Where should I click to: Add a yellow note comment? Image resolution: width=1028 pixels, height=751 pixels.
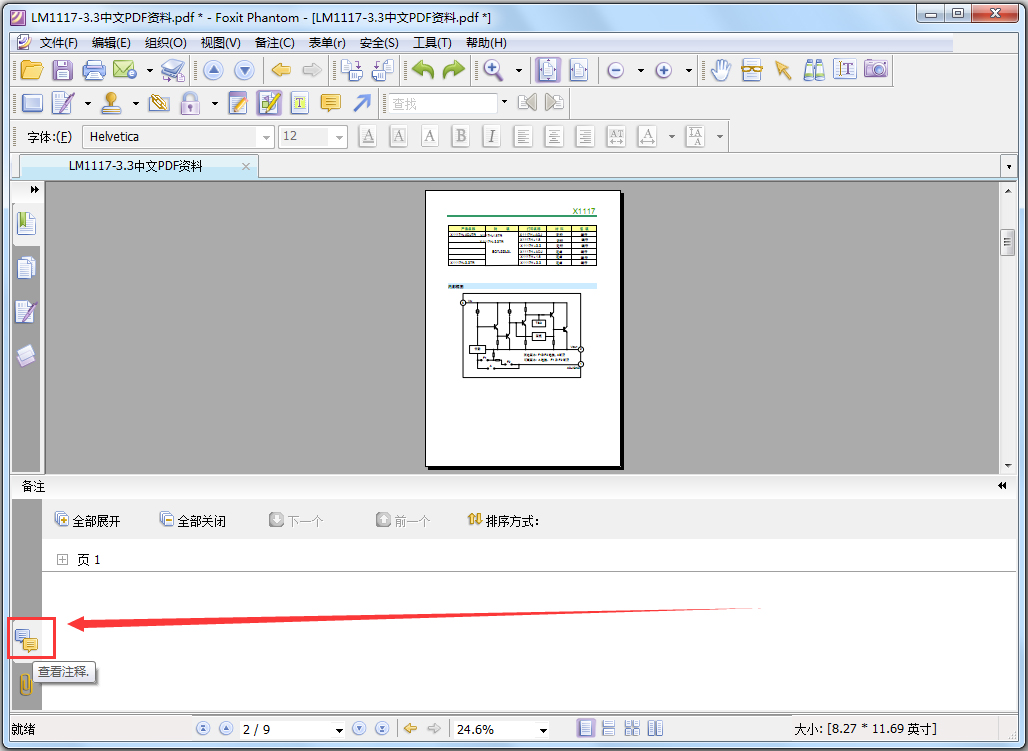[330, 103]
